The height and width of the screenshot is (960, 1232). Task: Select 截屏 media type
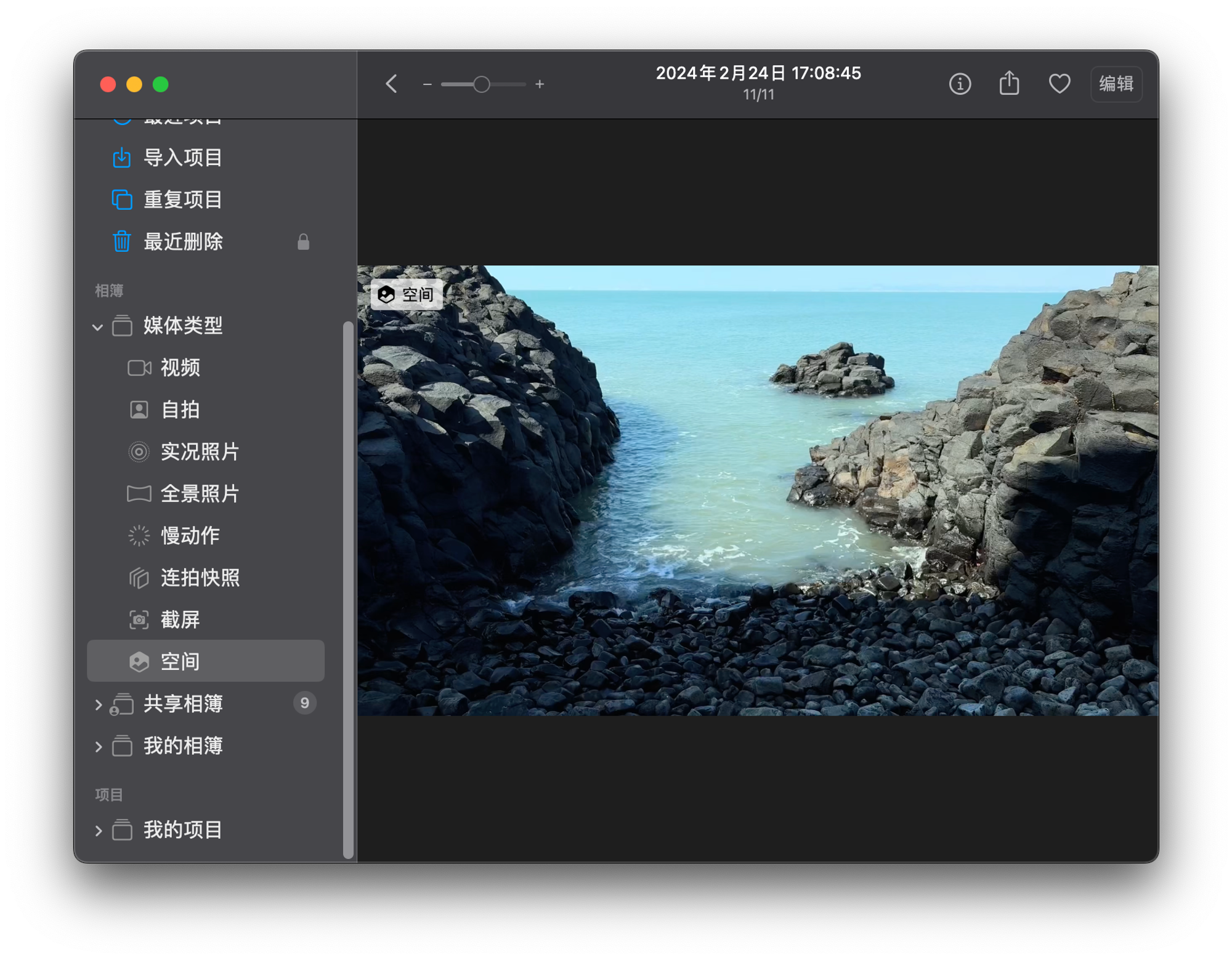click(x=206, y=619)
